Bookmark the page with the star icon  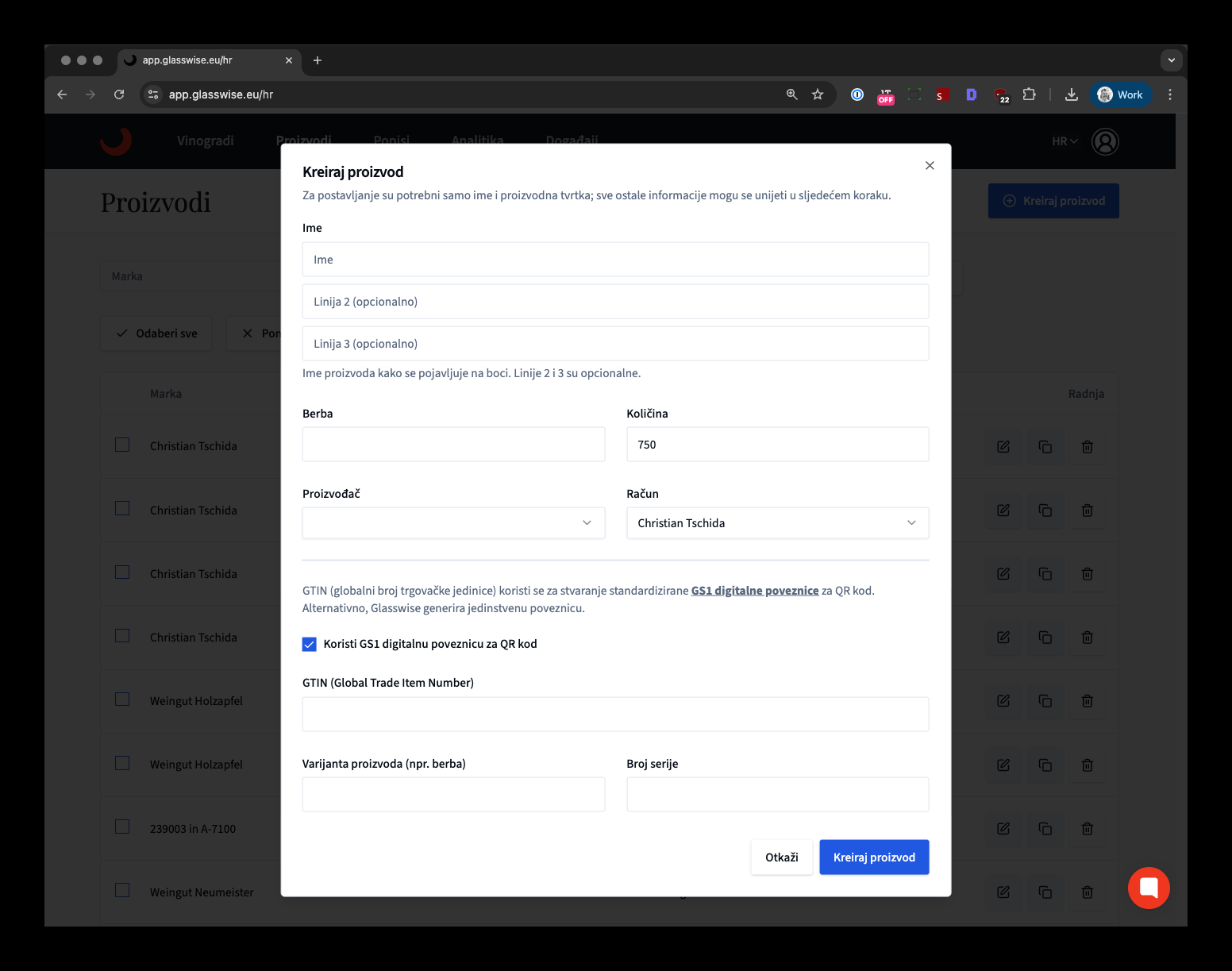[x=818, y=94]
